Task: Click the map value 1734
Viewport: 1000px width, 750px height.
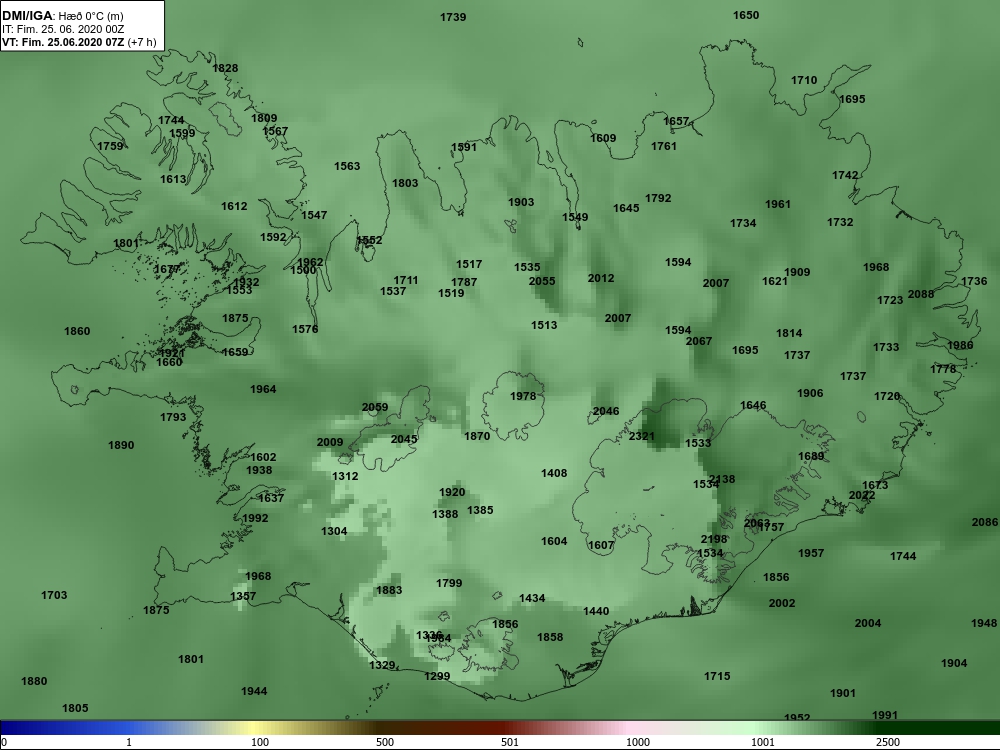Action: [743, 223]
